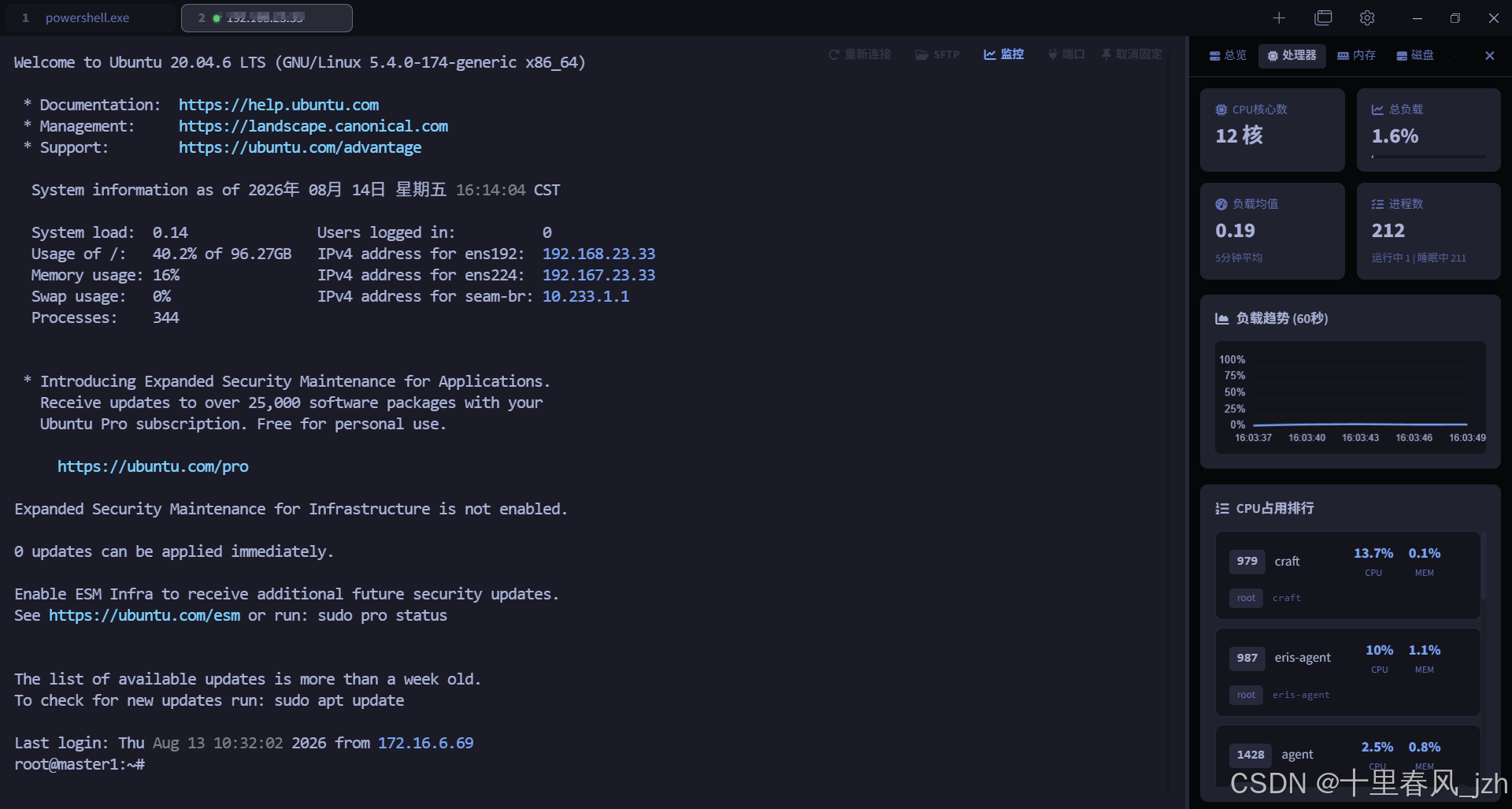Select the processor (处理器) tab
The image size is (1512, 809).
tap(1292, 55)
